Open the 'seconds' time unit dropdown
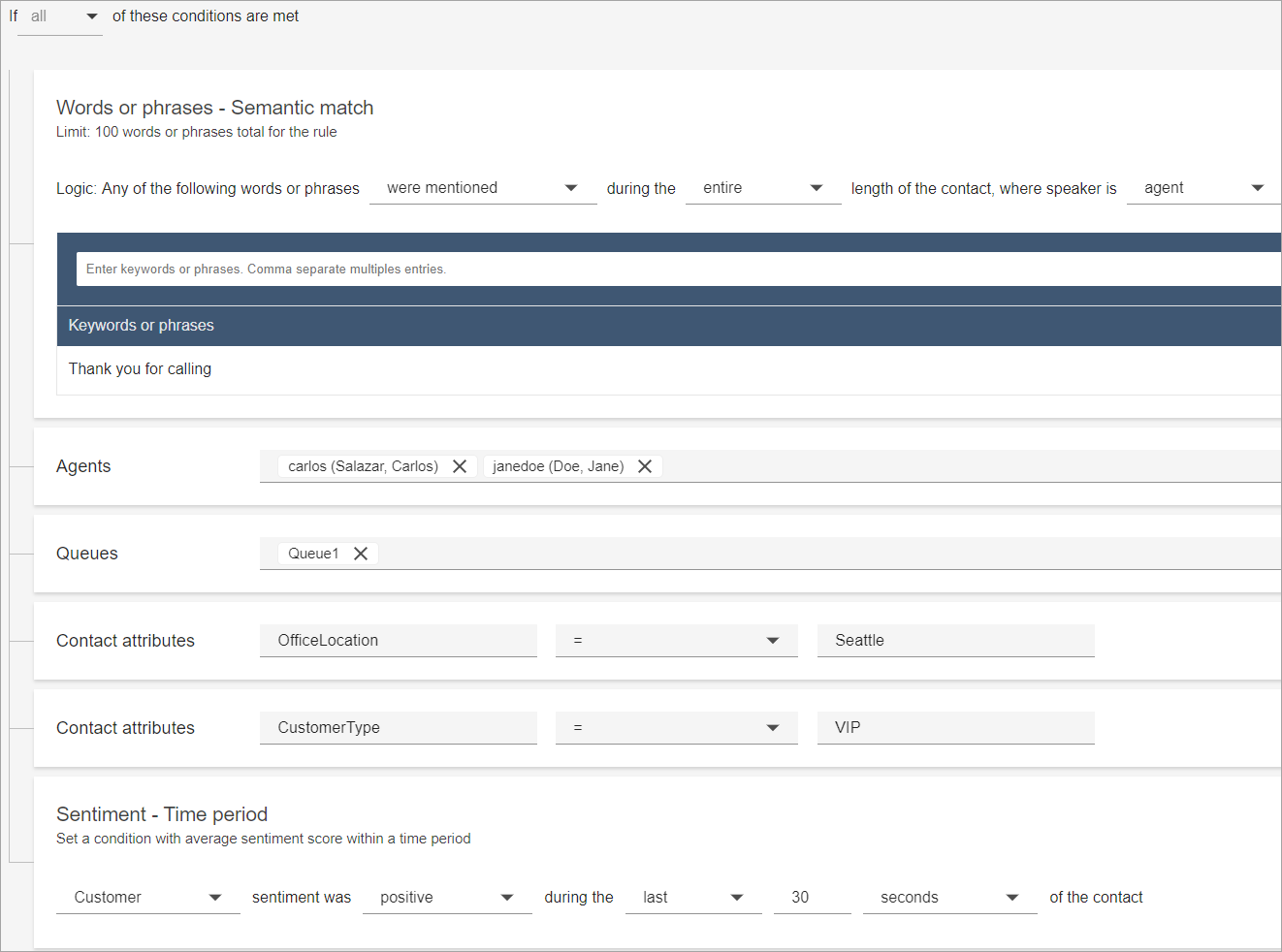Image resolution: width=1282 pixels, height=952 pixels. [948, 898]
